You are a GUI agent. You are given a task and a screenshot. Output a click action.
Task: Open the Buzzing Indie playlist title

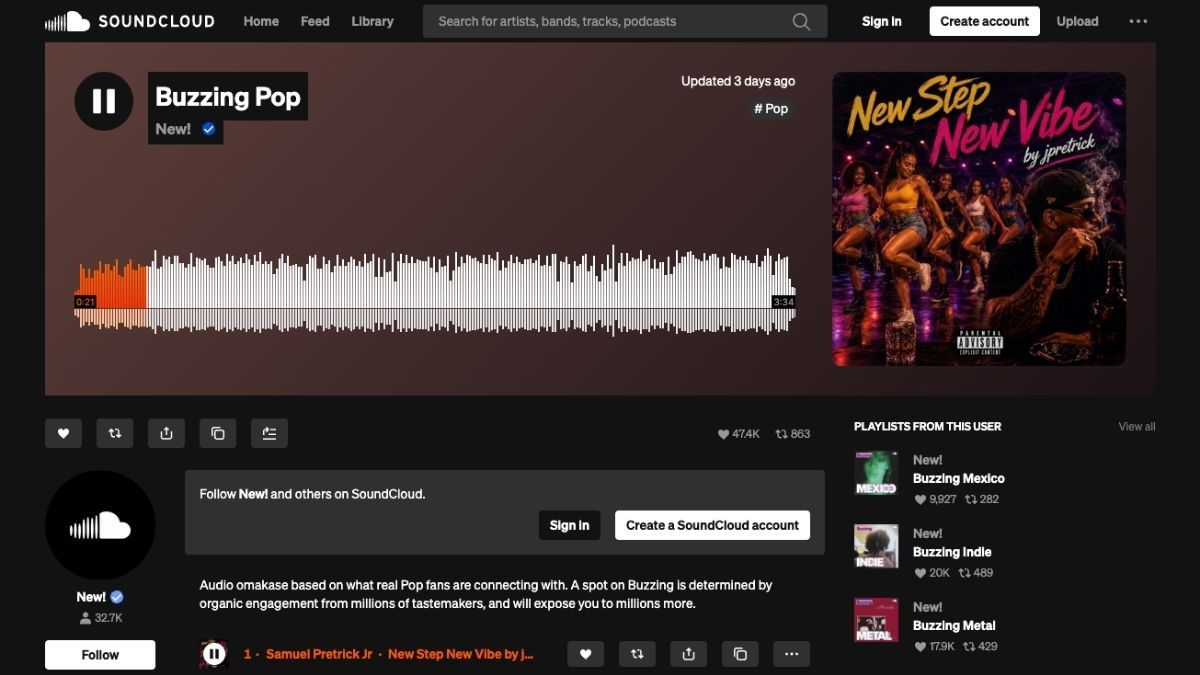[952, 552]
